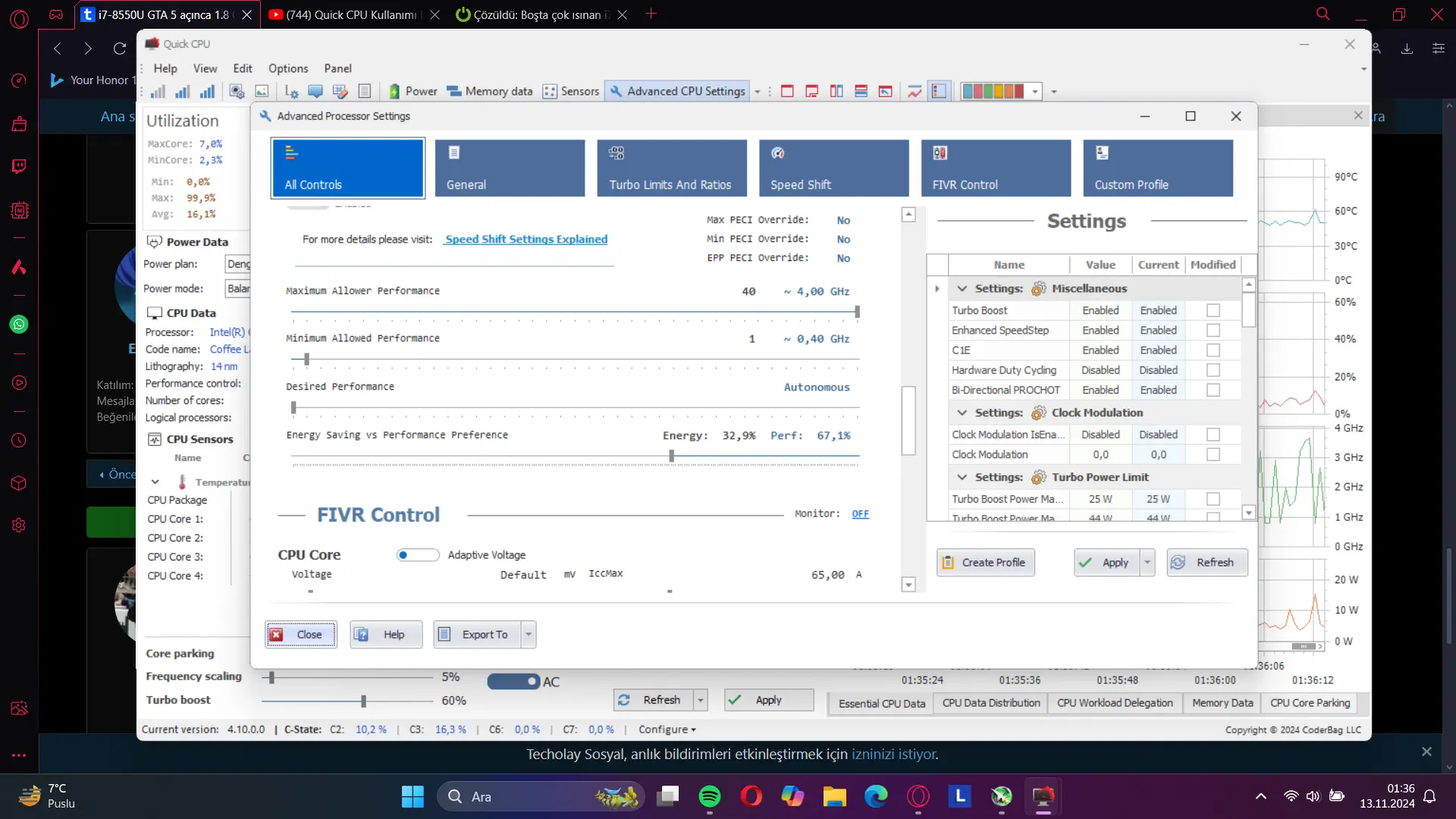Click the red line-graph toolbar icon
Viewport: 1456px width, 819px height.
[915, 92]
